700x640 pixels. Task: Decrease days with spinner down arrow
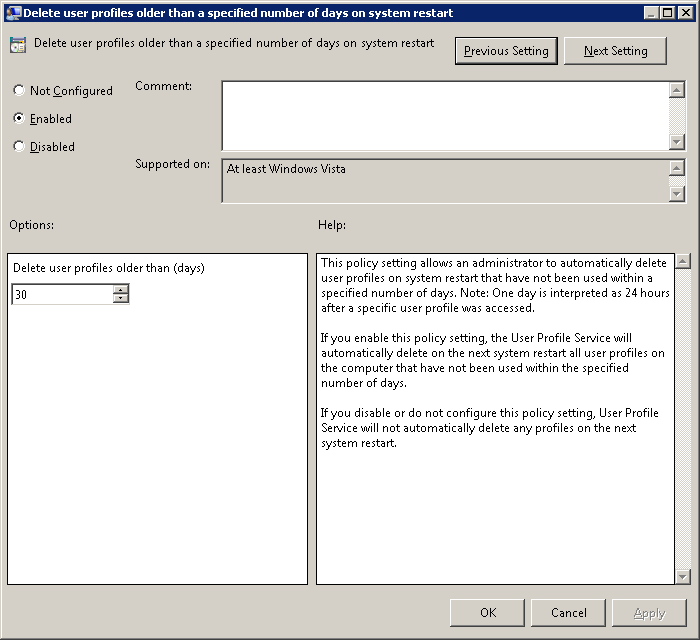(x=121, y=299)
